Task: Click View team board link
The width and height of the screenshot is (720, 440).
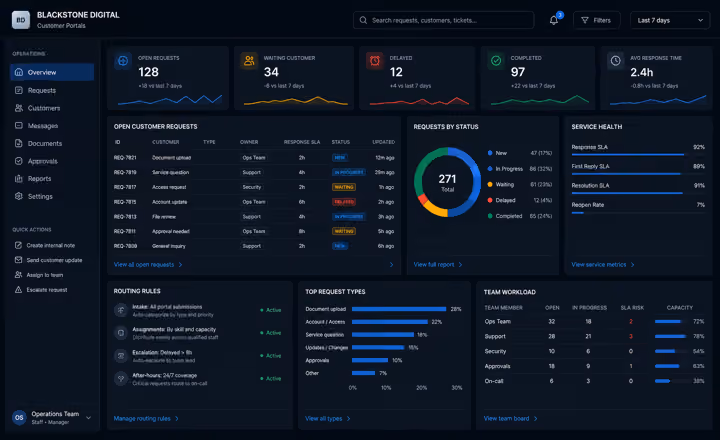Action: tap(510, 418)
